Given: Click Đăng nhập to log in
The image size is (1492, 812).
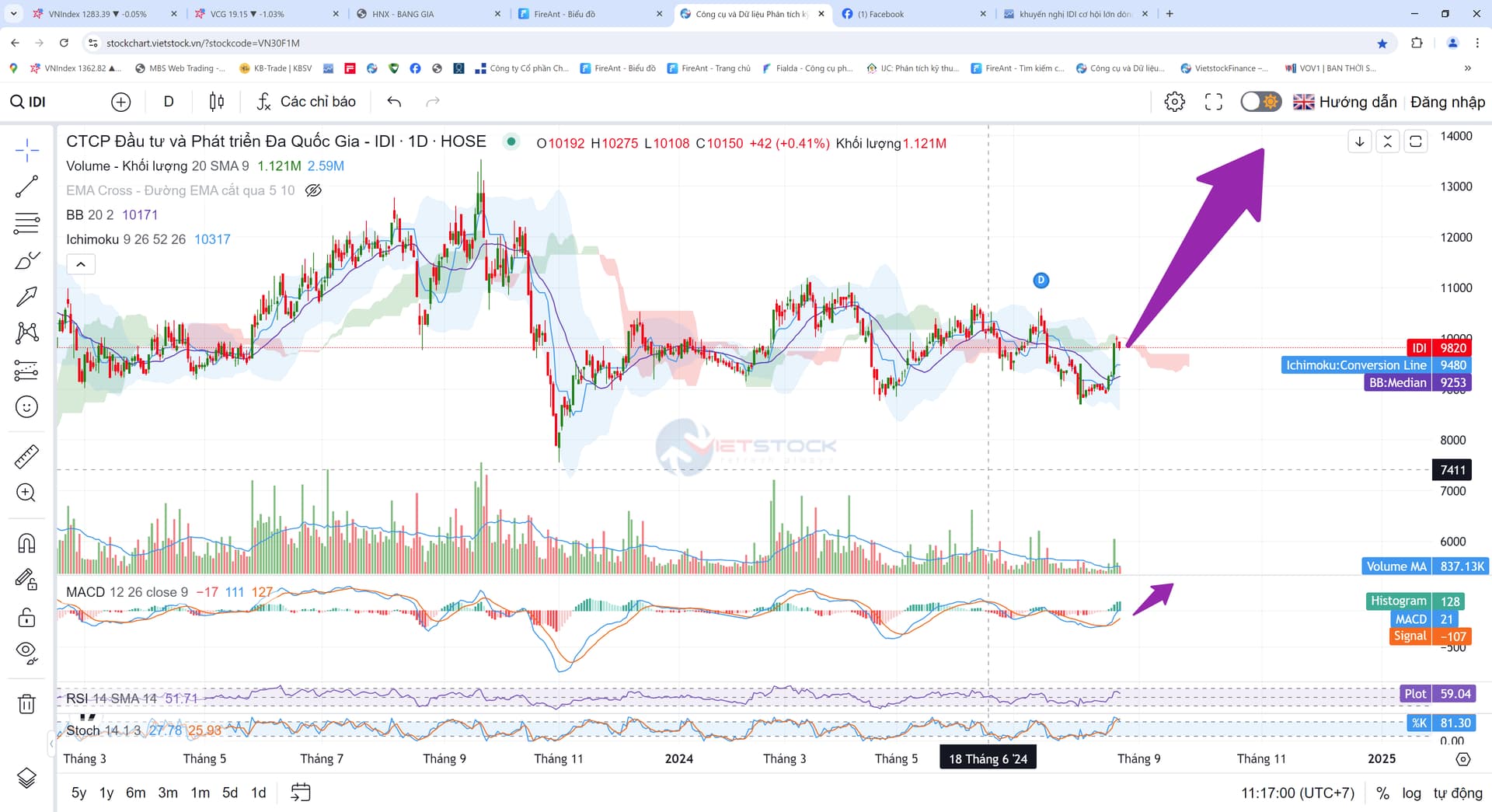Looking at the screenshot, I should click(1448, 102).
